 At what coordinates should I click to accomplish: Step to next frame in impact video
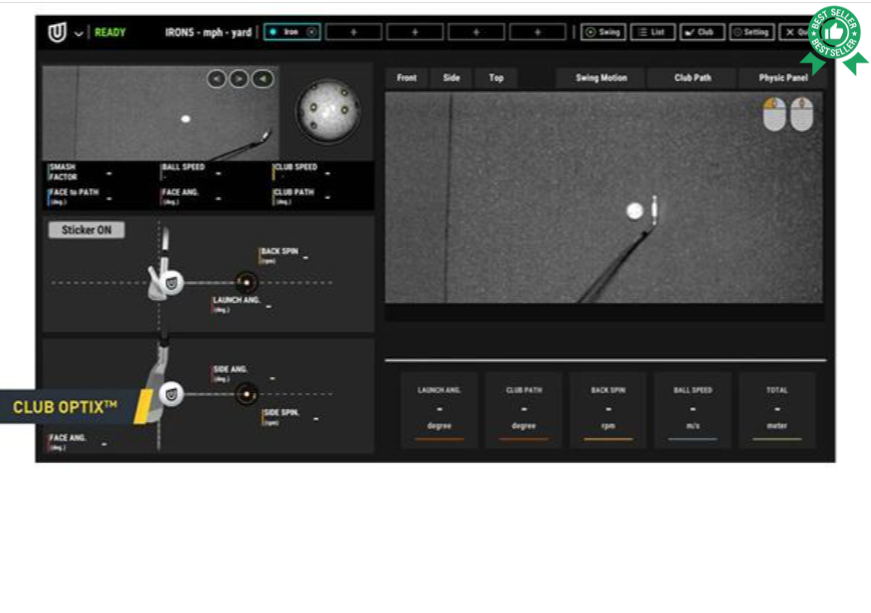coord(239,79)
